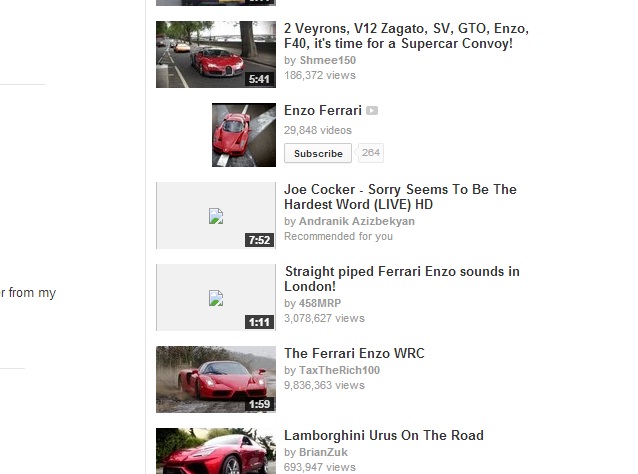The image size is (638, 474).
Task: Visit uploader TaxTheRich100's channel
Action: click(339, 370)
